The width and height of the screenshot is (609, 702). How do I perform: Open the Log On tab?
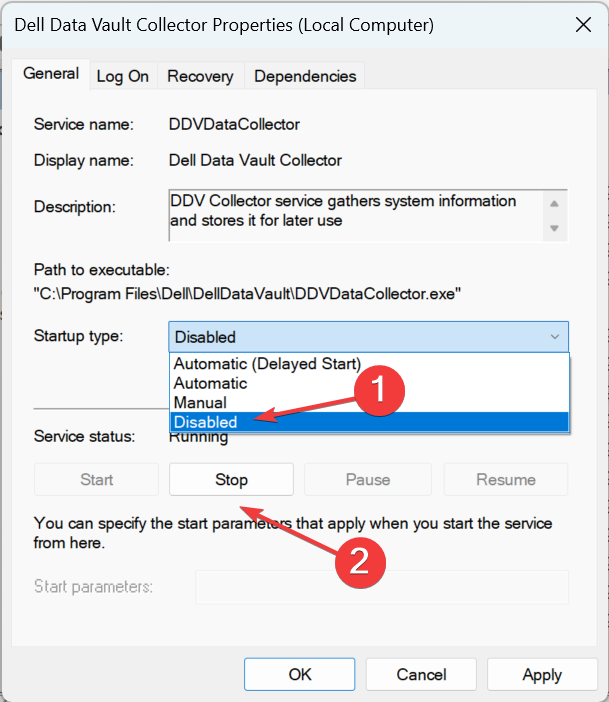[x=123, y=76]
